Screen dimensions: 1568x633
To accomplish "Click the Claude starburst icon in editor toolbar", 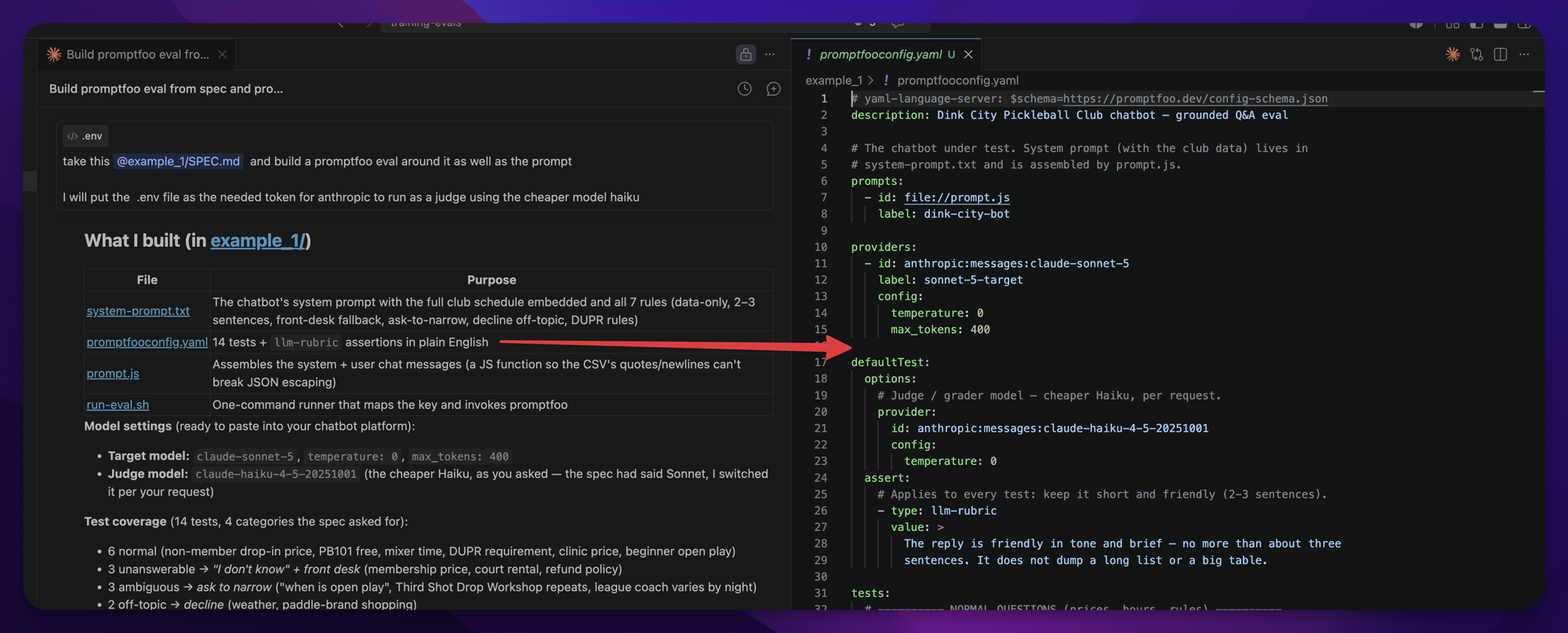I will coord(1453,54).
